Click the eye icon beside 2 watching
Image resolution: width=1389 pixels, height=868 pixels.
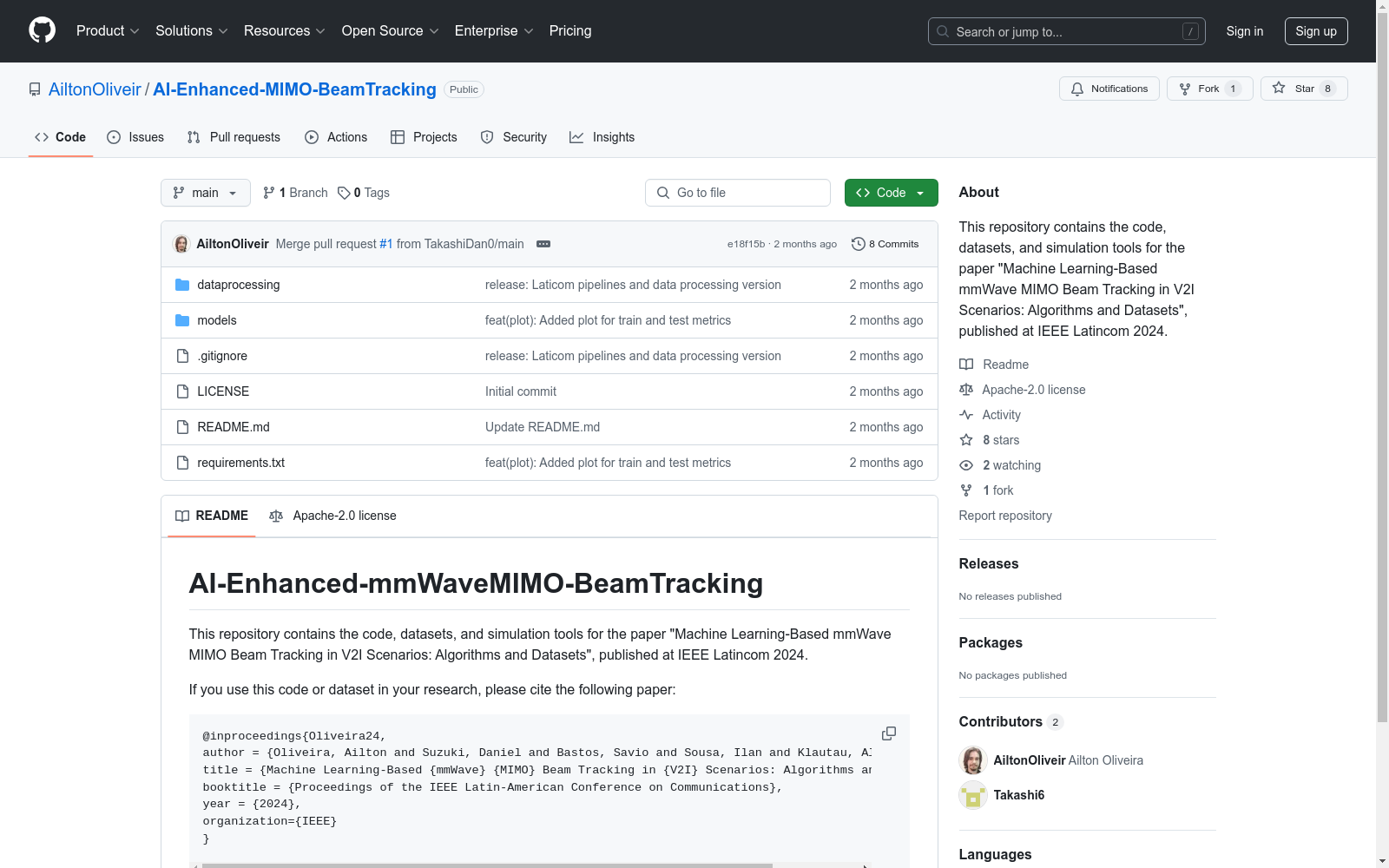(966, 465)
